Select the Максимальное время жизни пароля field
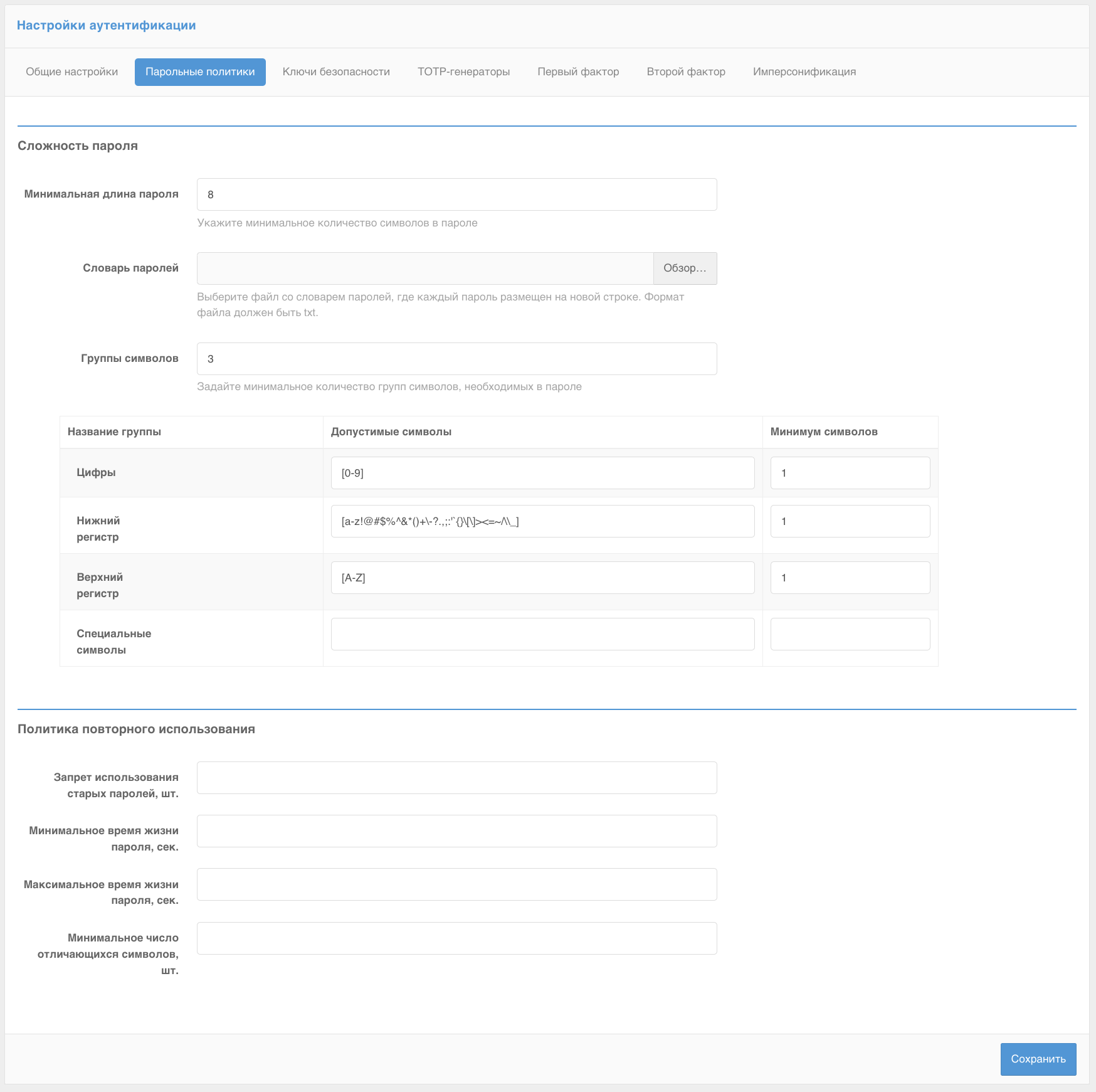Screen dimensions: 1096x1092 point(456,884)
